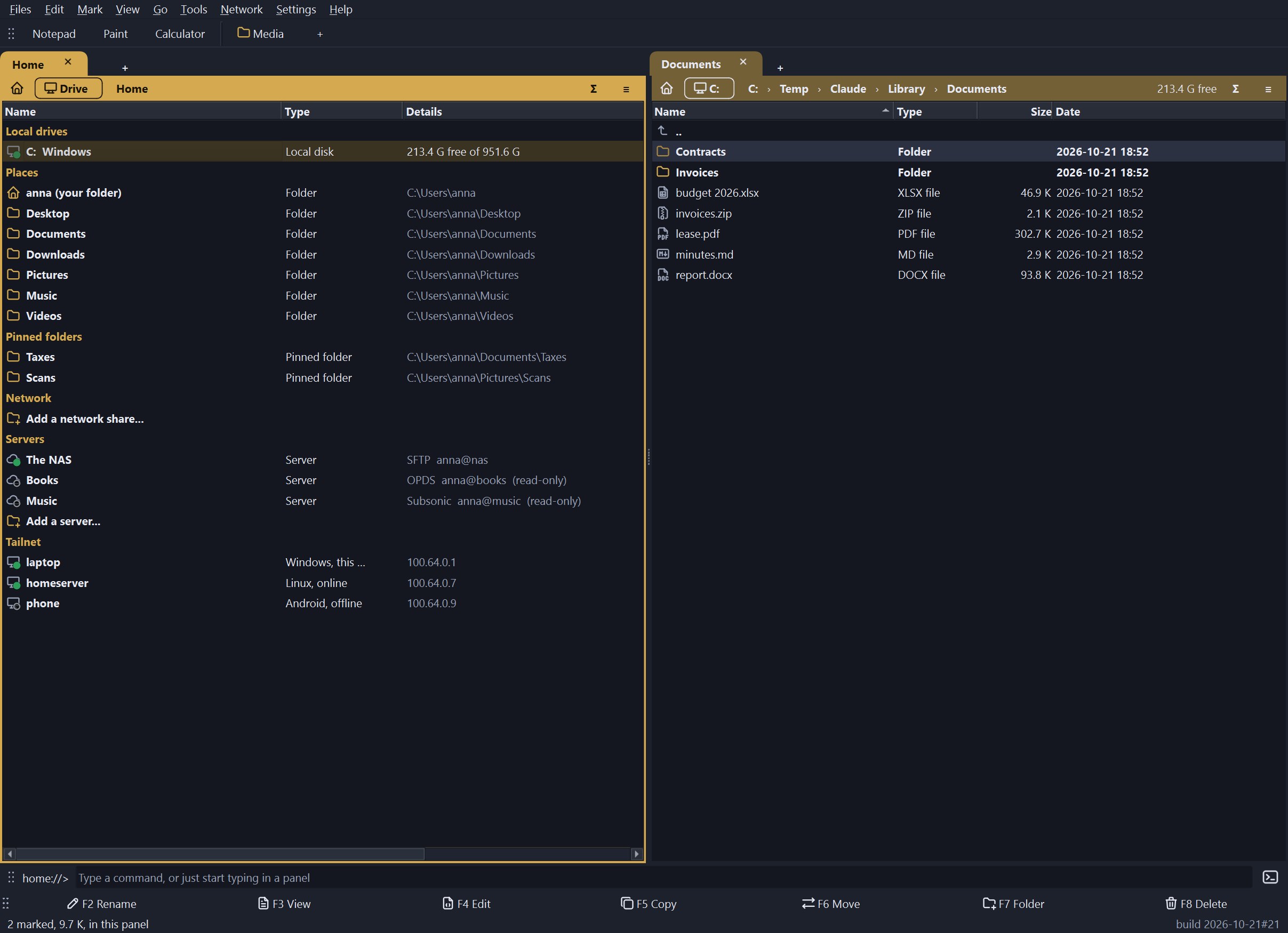Select the Downloads place

tap(323, 254)
